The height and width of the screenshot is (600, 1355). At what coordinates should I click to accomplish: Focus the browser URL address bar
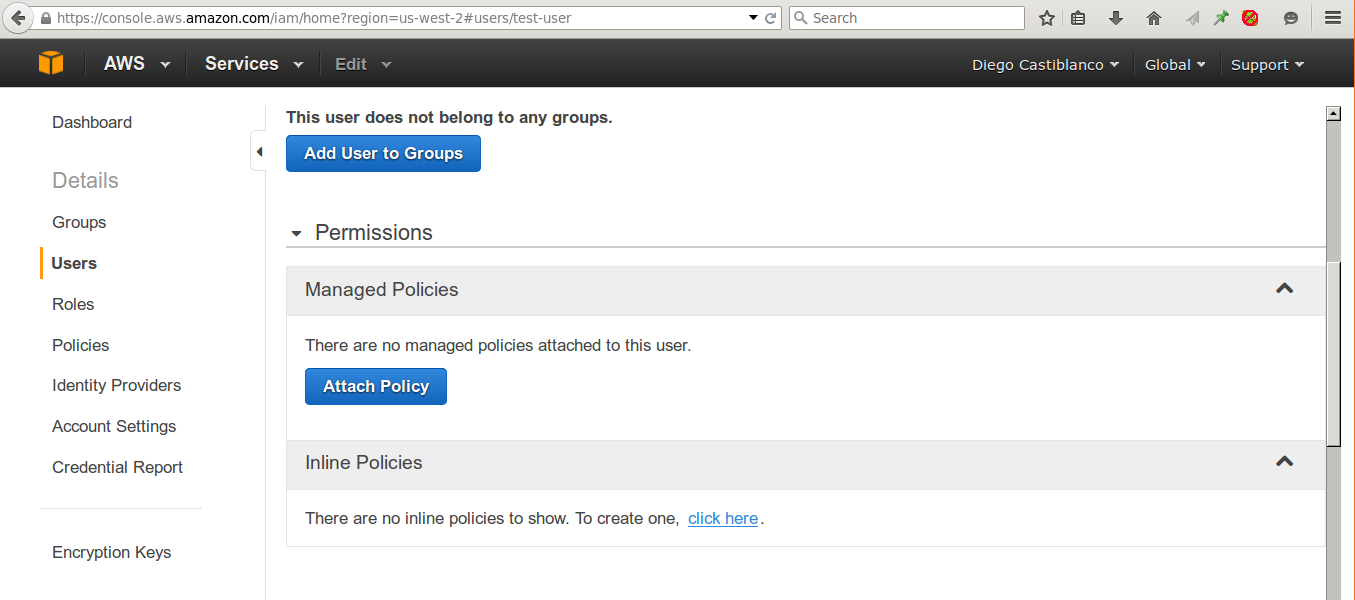(x=400, y=18)
